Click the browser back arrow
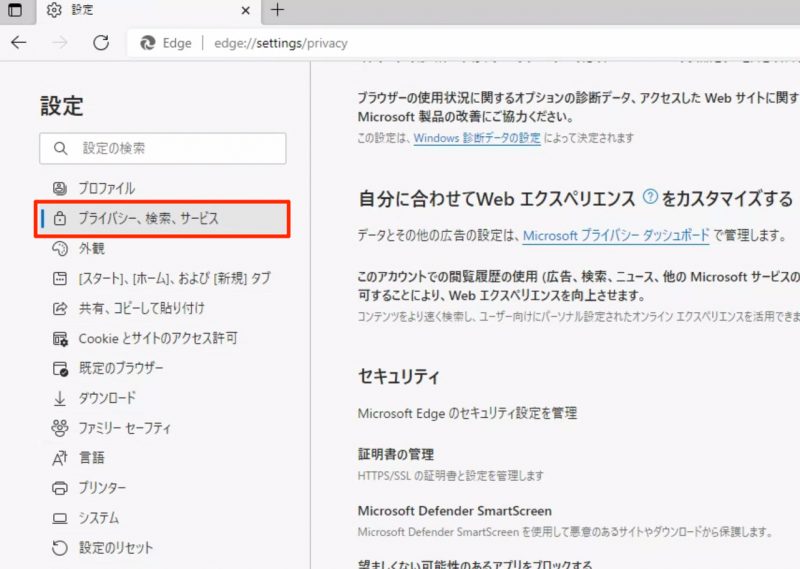 point(19,43)
